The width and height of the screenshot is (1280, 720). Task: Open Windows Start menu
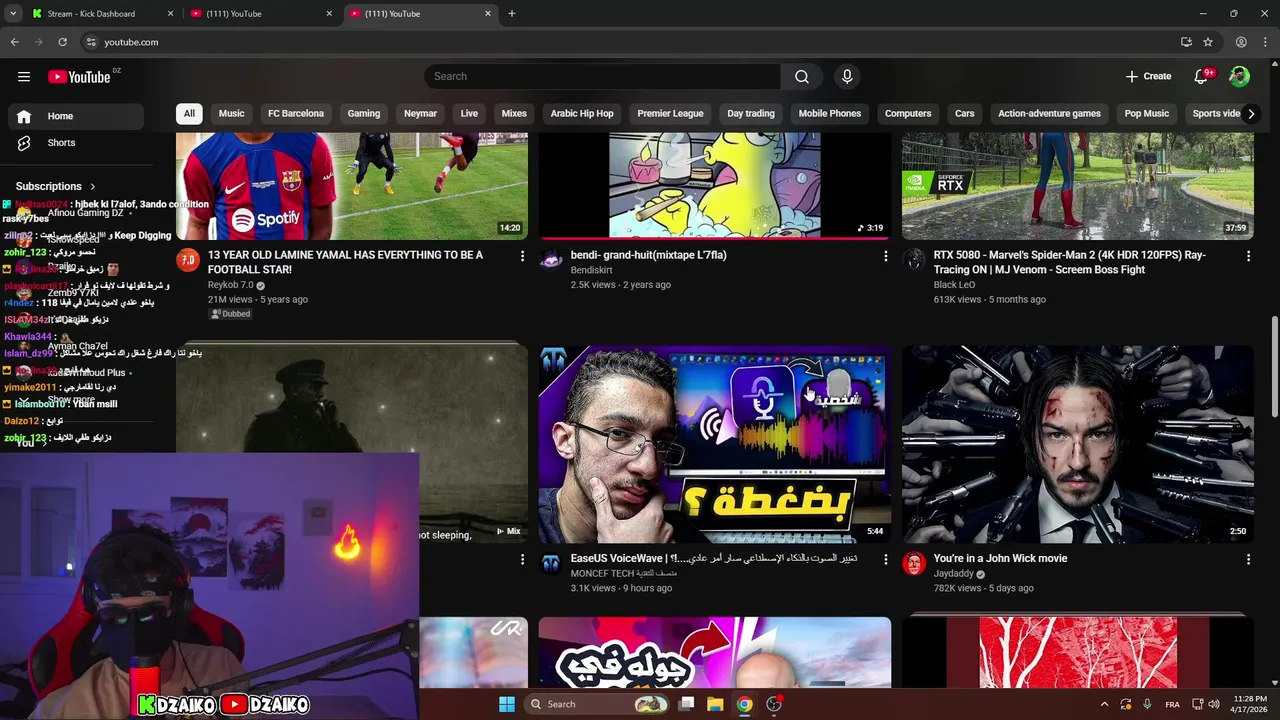[x=507, y=704]
